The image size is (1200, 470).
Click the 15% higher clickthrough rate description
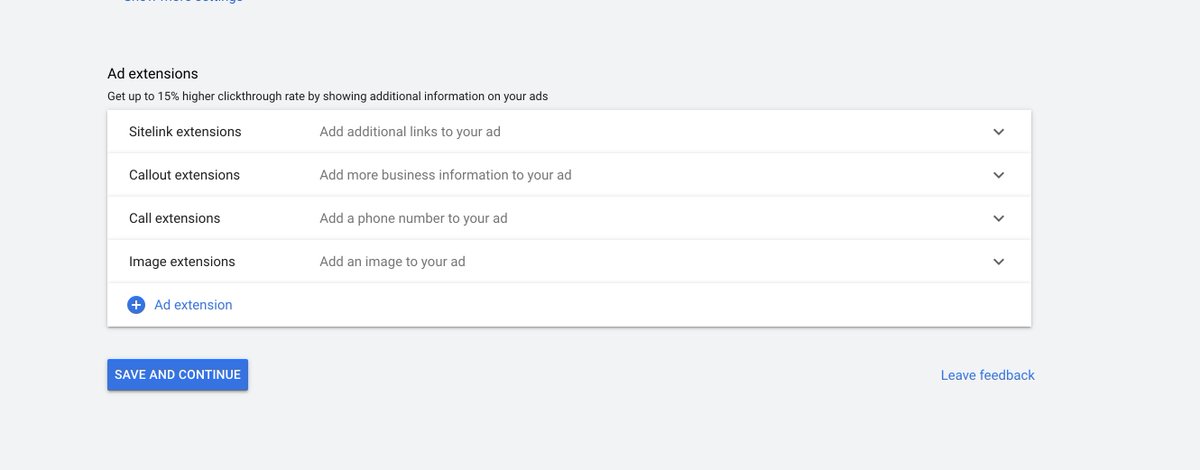(x=328, y=97)
